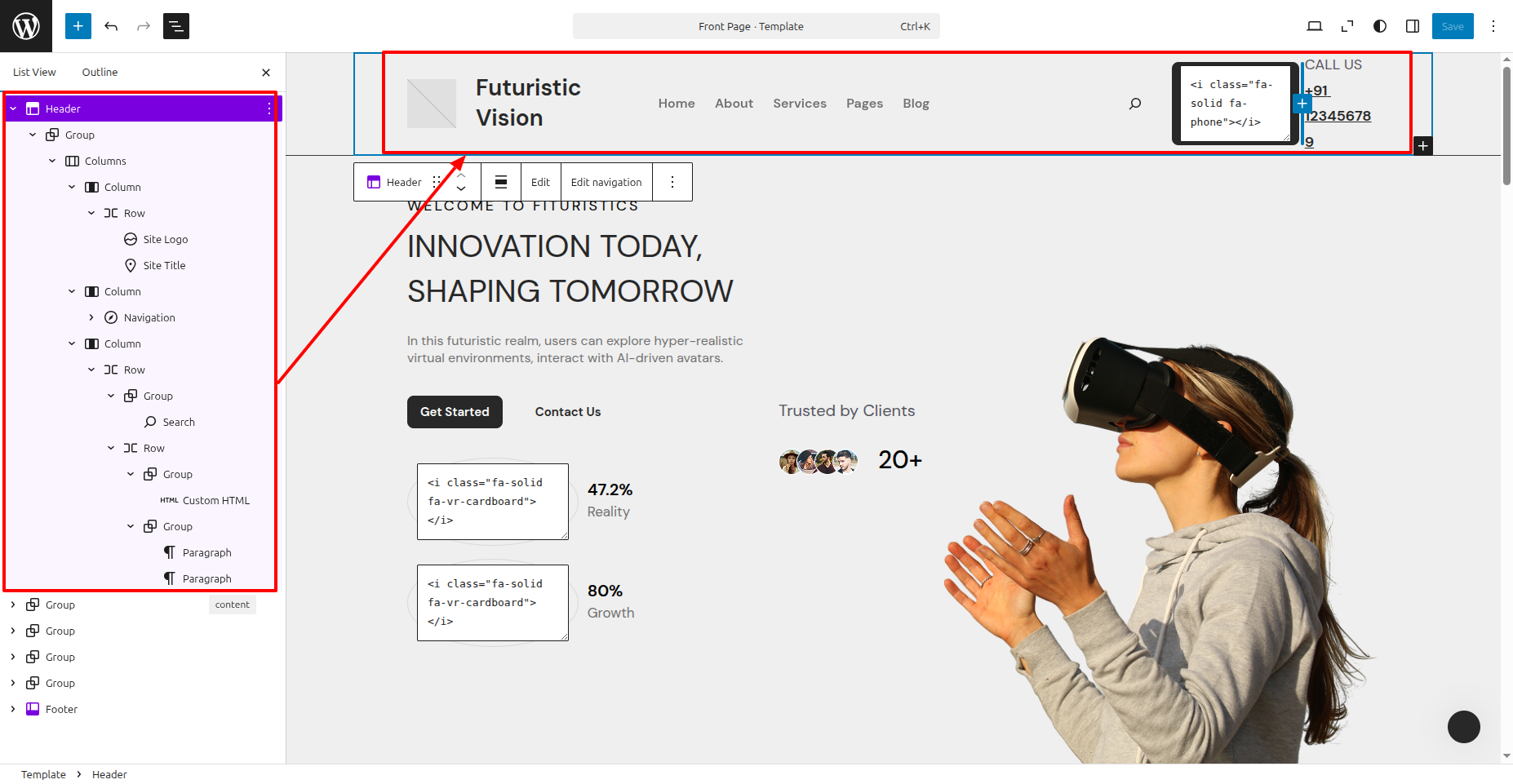Click the header search magnifier icon
Image resolution: width=1513 pixels, height=784 pixels.
1135,104
